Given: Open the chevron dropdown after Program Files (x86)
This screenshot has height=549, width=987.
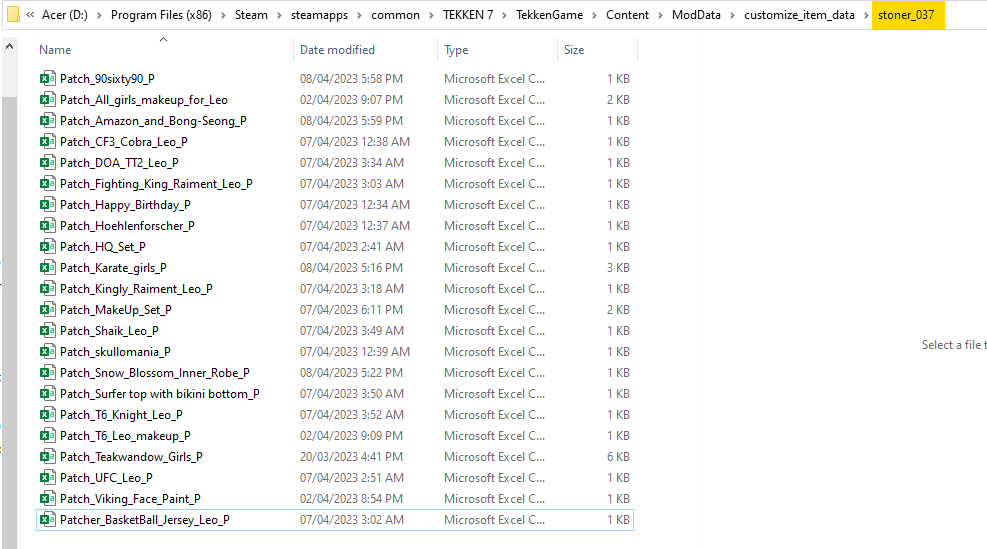Looking at the screenshot, I should (x=223, y=15).
